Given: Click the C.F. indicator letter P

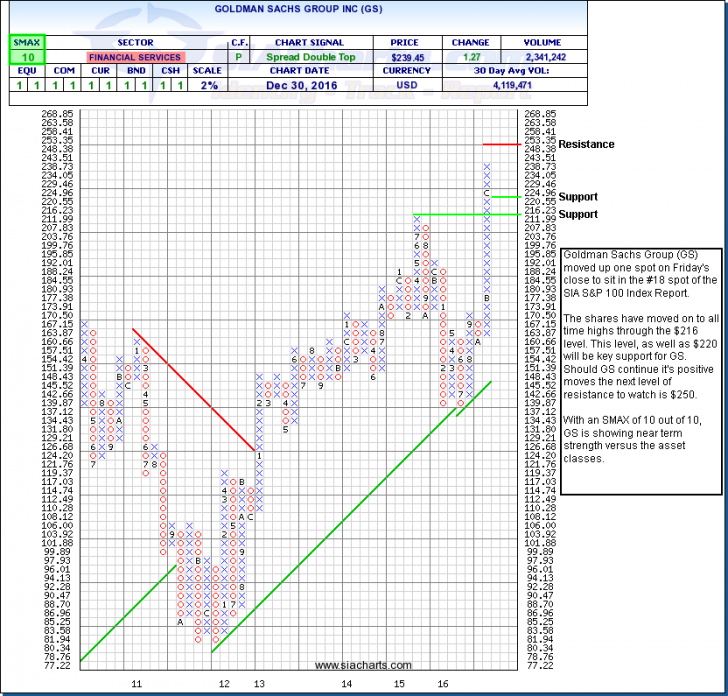Looking at the screenshot, I should (x=240, y=58).
